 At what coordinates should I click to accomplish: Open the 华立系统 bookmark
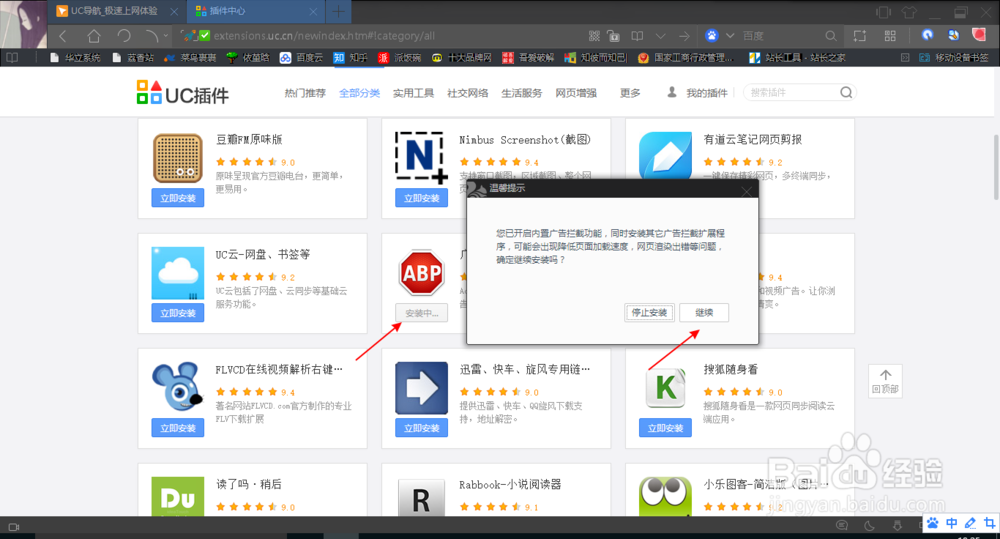[x=75, y=57]
